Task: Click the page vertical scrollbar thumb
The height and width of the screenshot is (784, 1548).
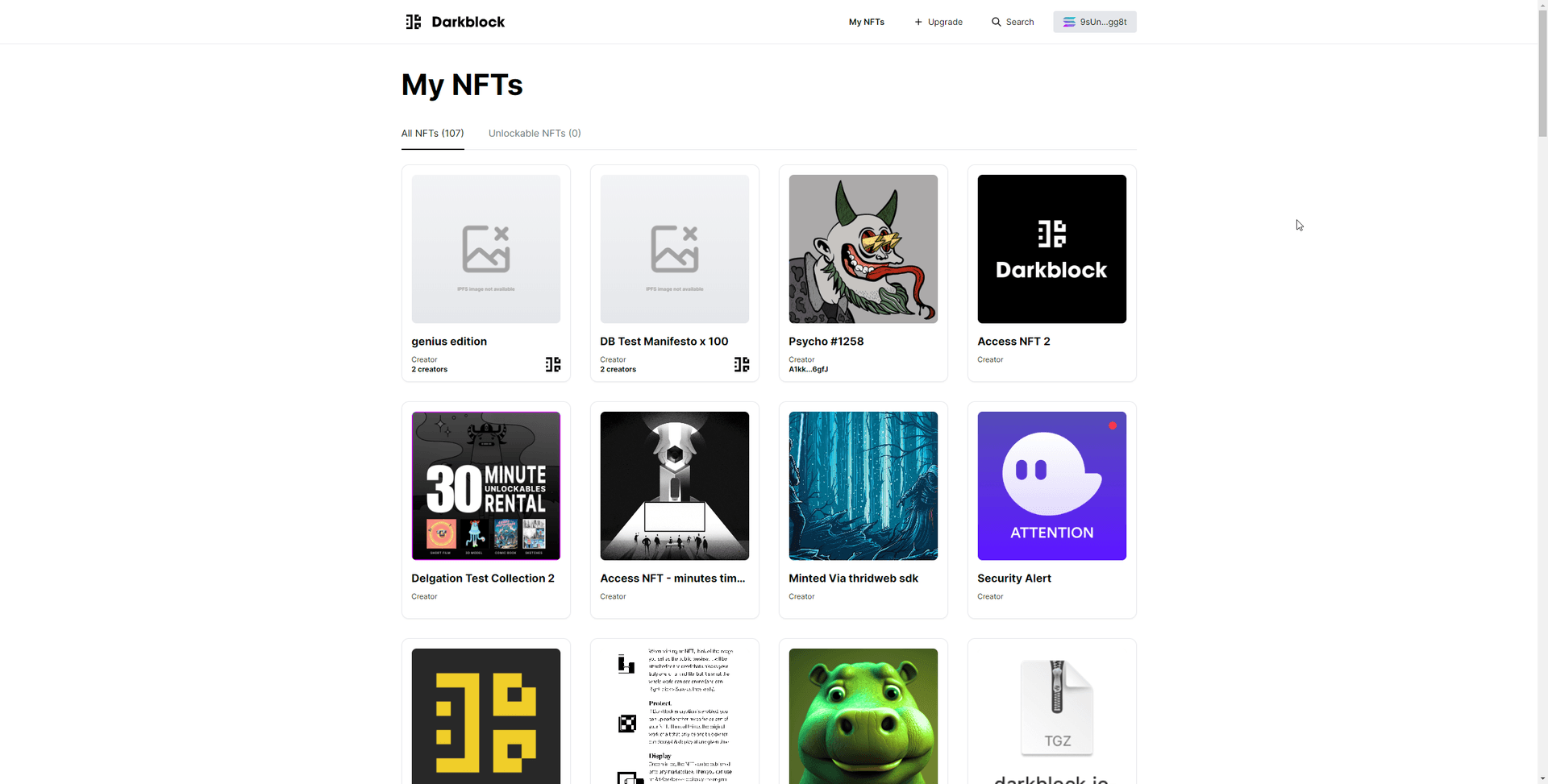Action: [1542, 74]
